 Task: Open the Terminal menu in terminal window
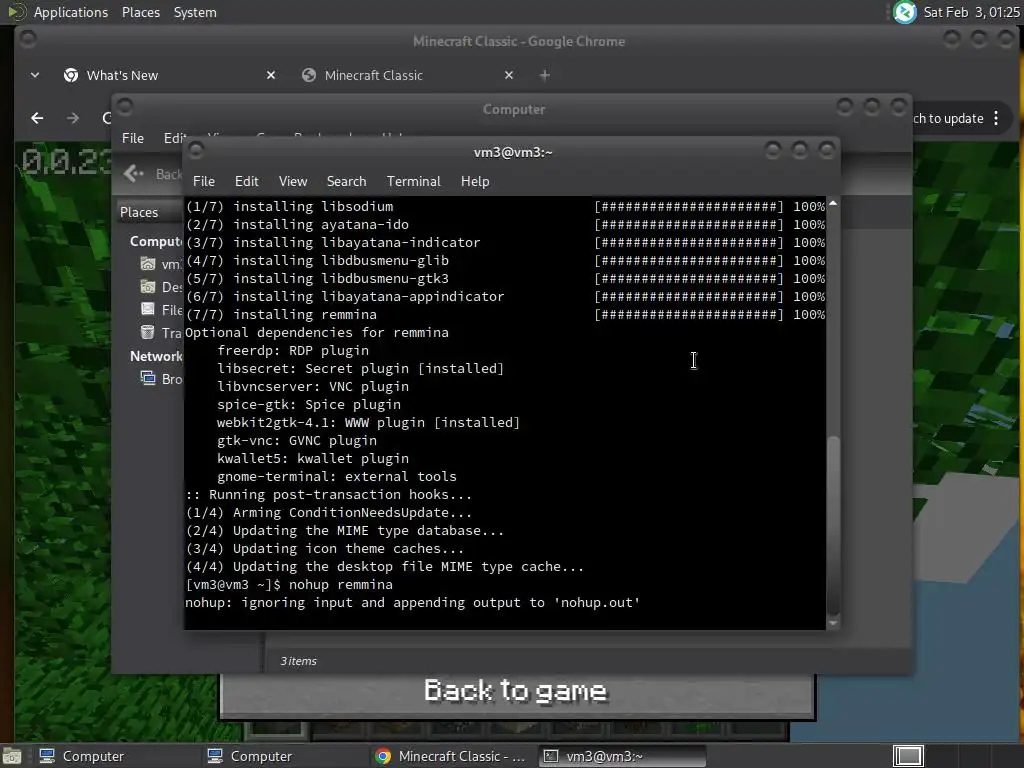(x=413, y=182)
